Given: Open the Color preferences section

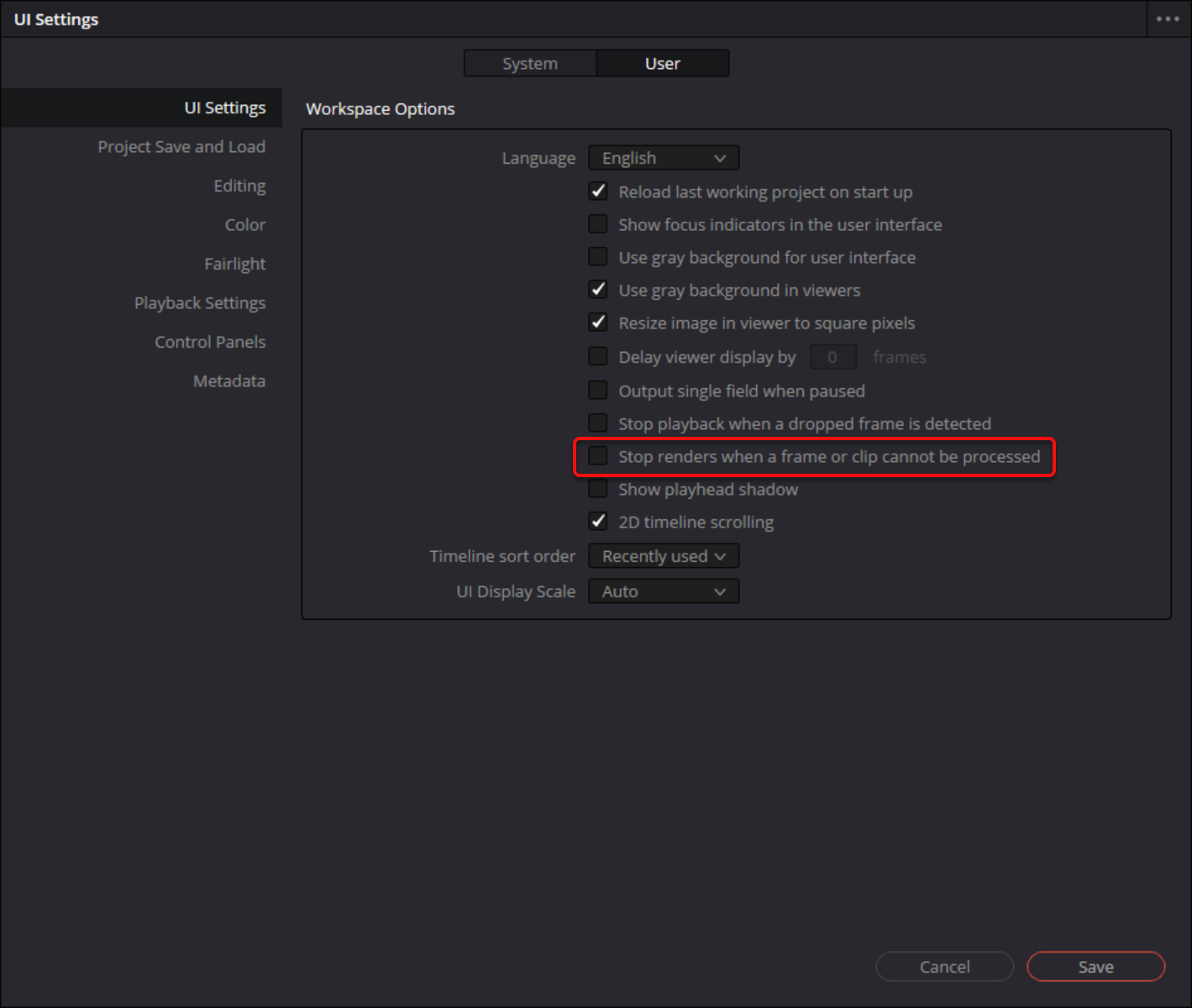Looking at the screenshot, I should [244, 225].
